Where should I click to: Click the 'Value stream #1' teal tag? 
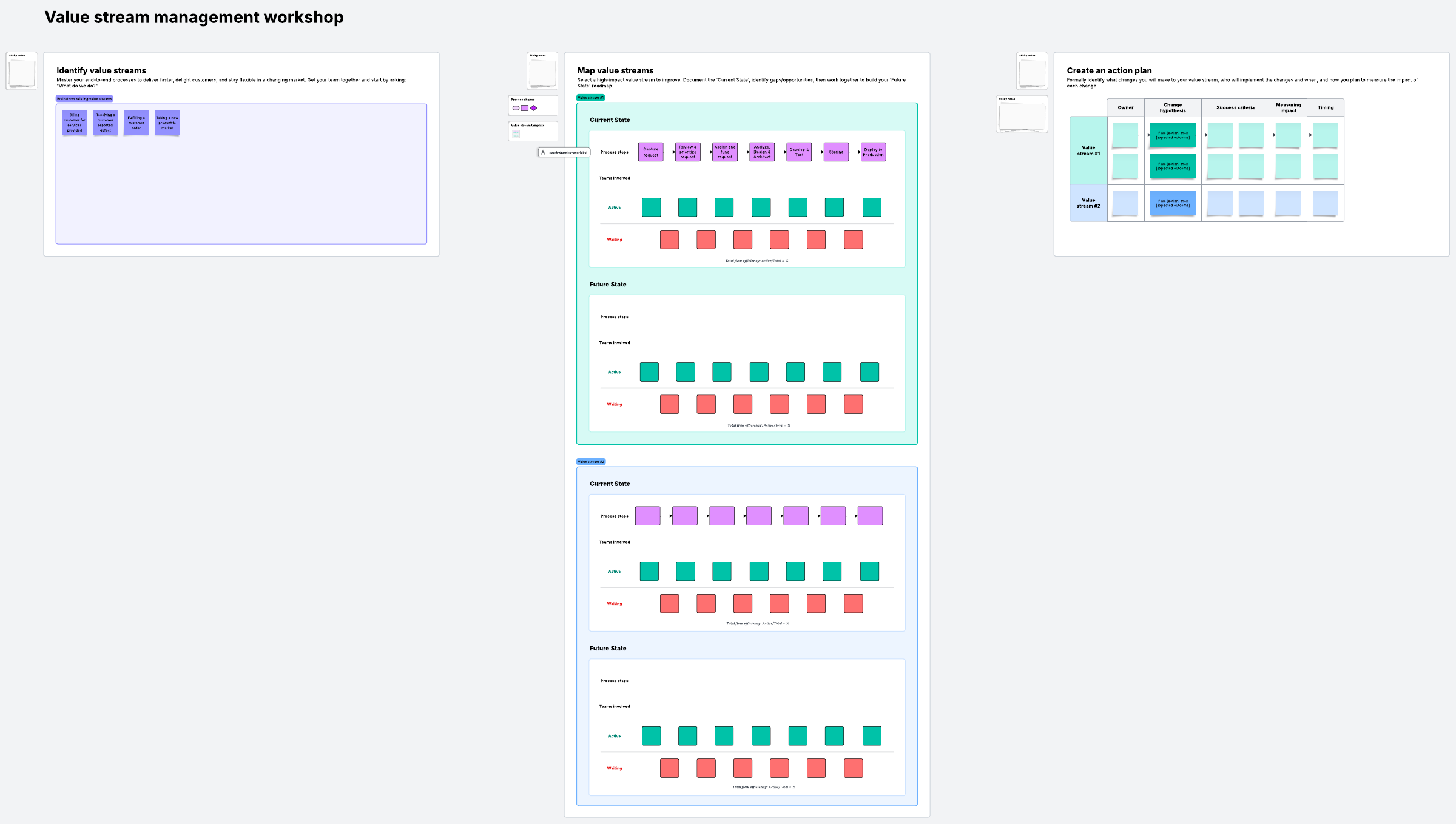coord(590,98)
